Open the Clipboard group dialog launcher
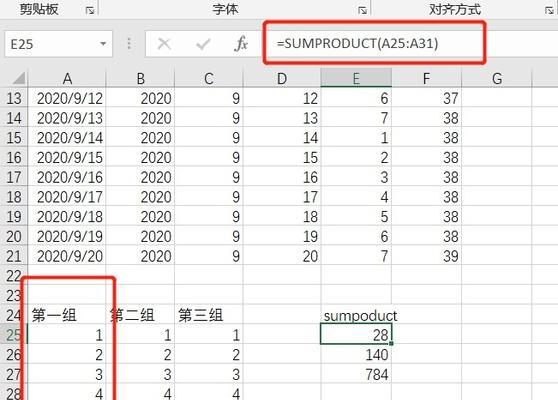The width and height of the screenshot is (558, 400). click(x=90, y=10)
